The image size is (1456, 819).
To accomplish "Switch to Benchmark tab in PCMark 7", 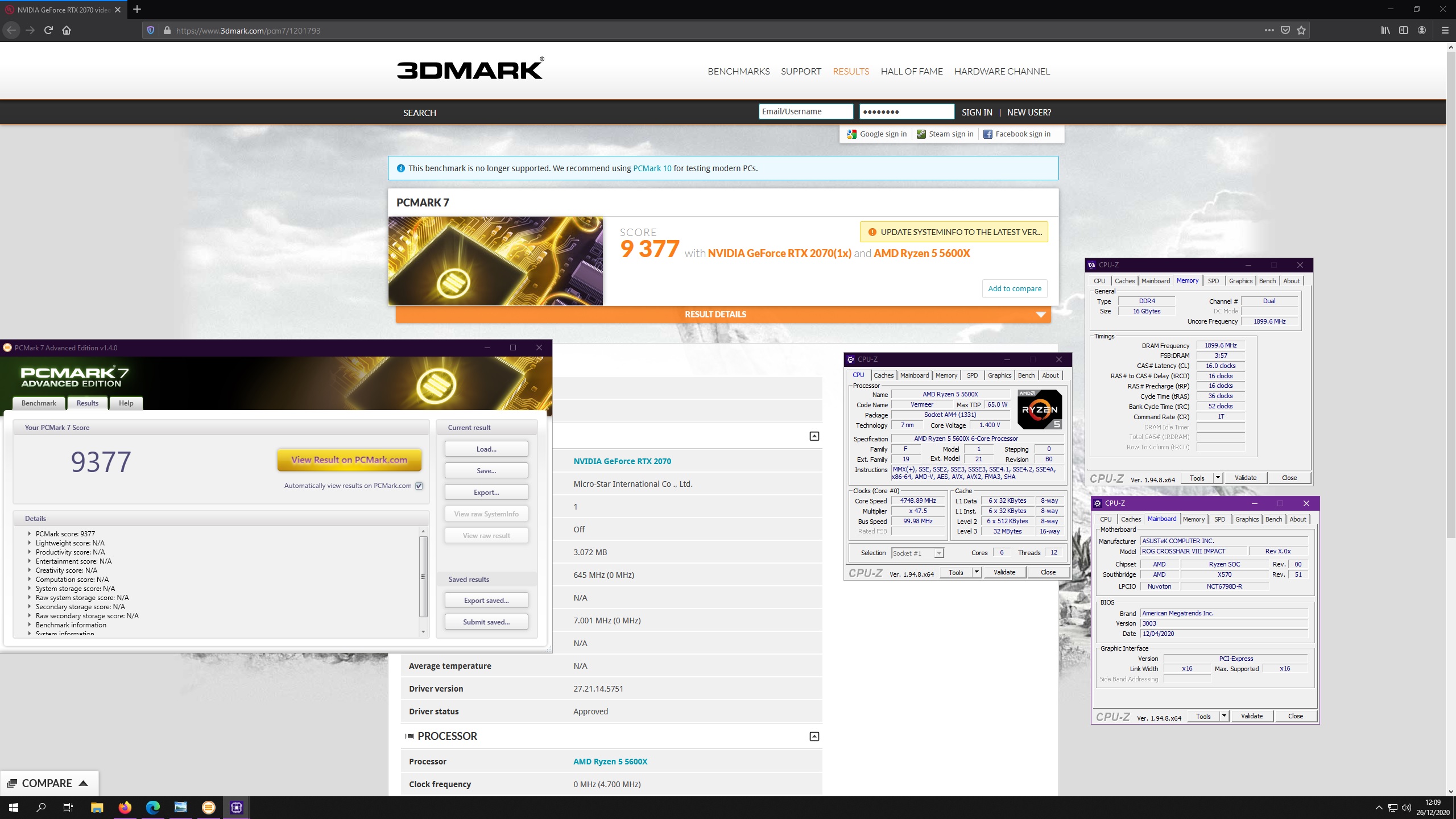I will [39, 403].
